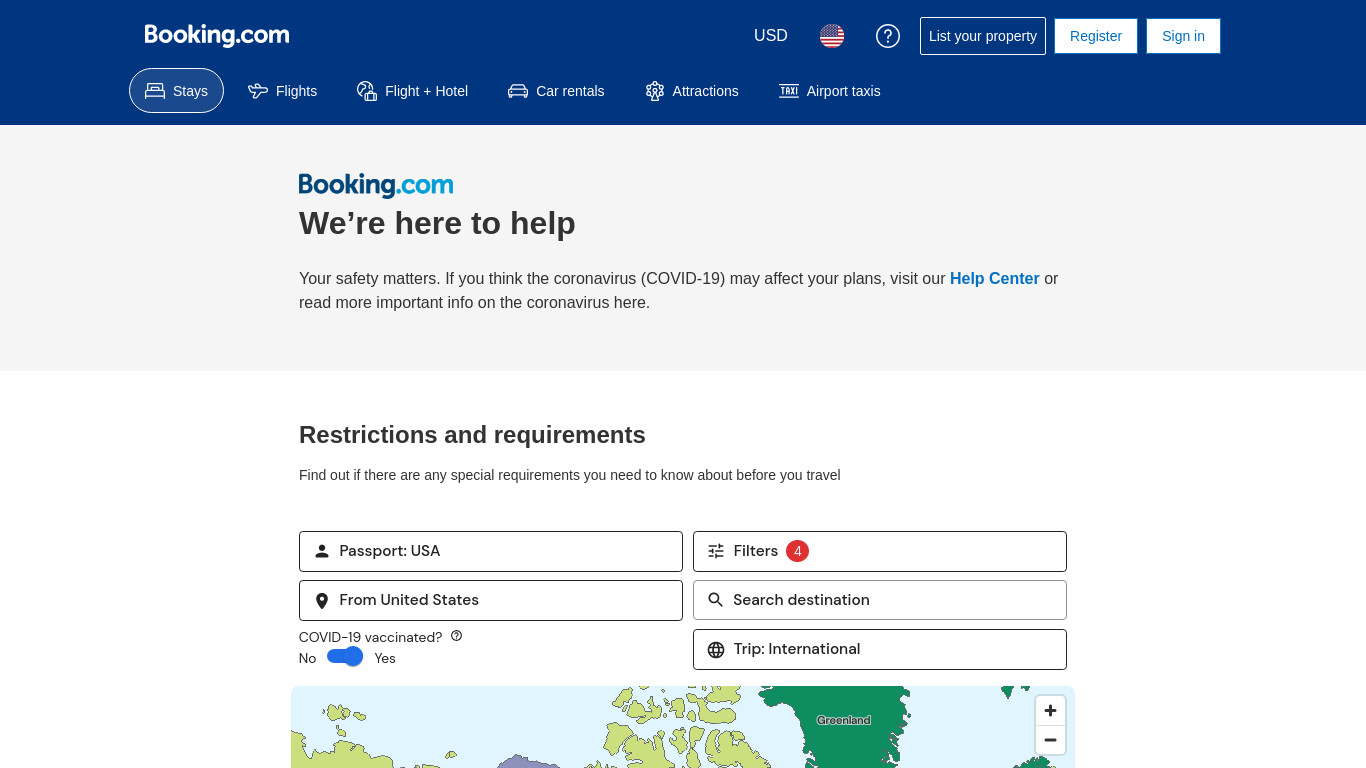Click List your property button

click(x=983, y=36)
